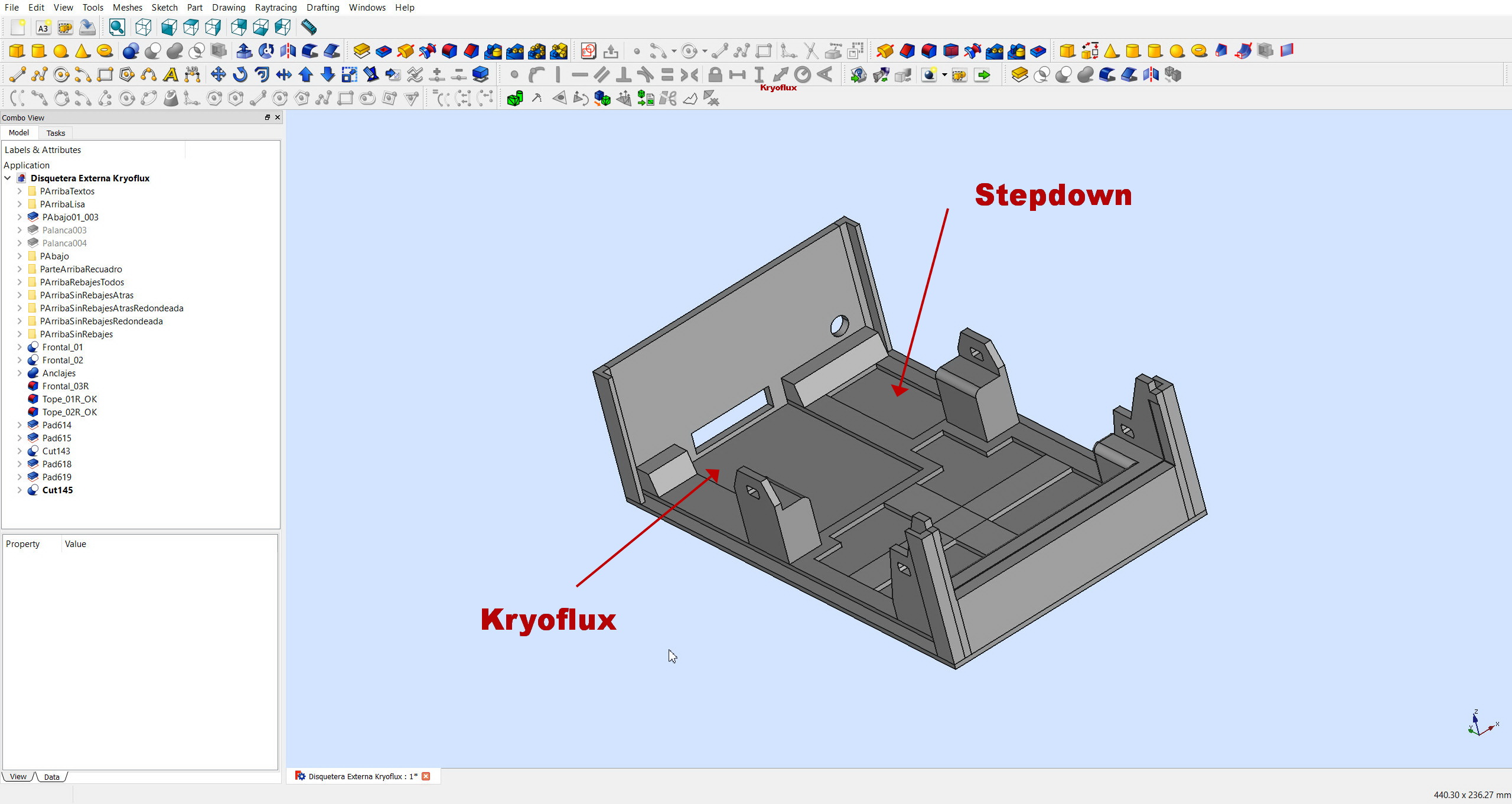Expand the Pad614 tree node
The width and height of the screenshot is (1512, 804).
[19, 425]
